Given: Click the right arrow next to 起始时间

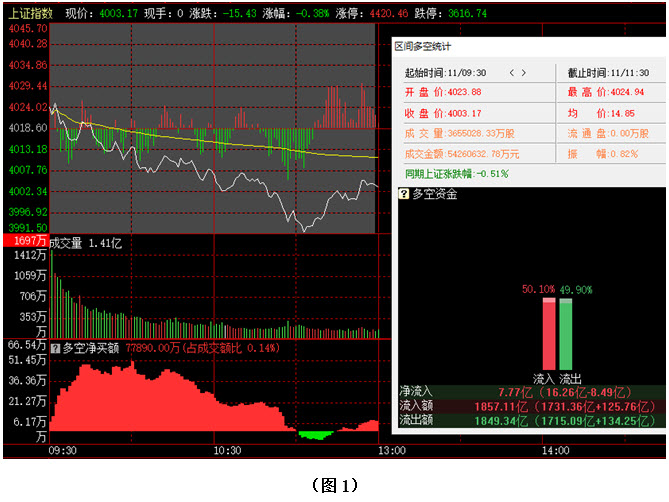Looking at the screenshot, I should pyautogui.click(x=522, y=73).
